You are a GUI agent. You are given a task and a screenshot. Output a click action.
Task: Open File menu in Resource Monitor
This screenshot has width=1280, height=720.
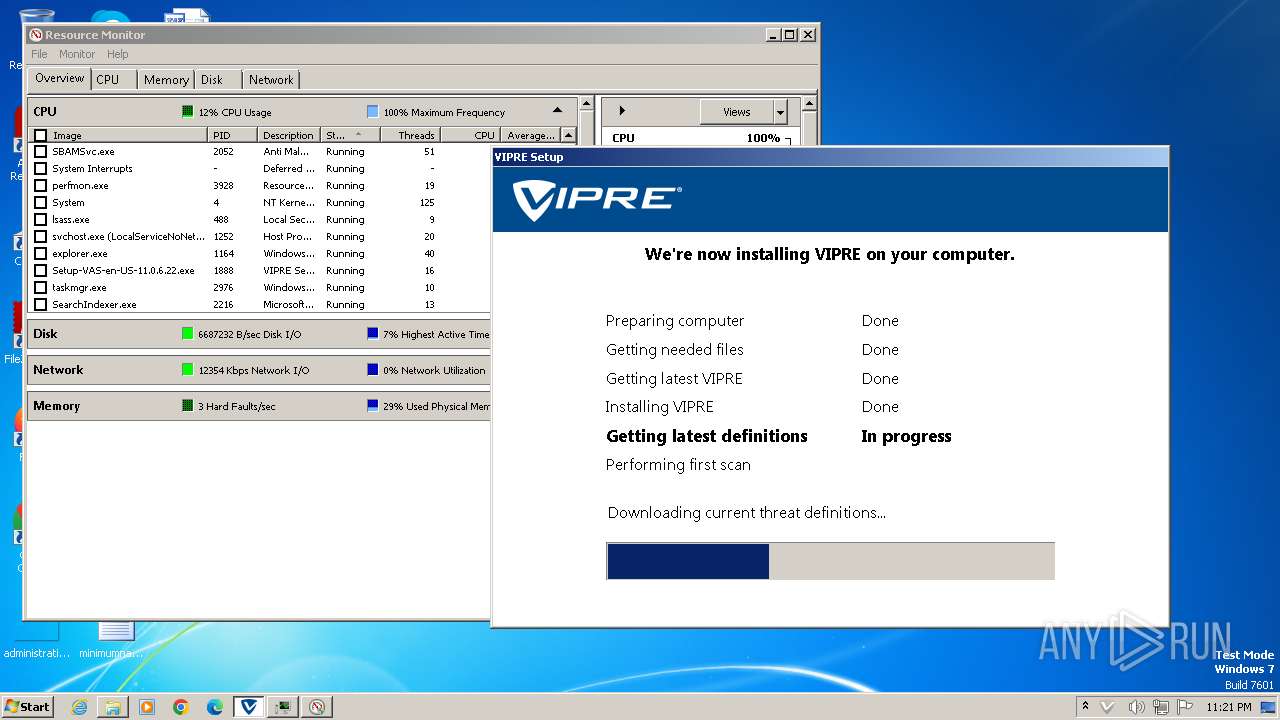tap(39, 54)
